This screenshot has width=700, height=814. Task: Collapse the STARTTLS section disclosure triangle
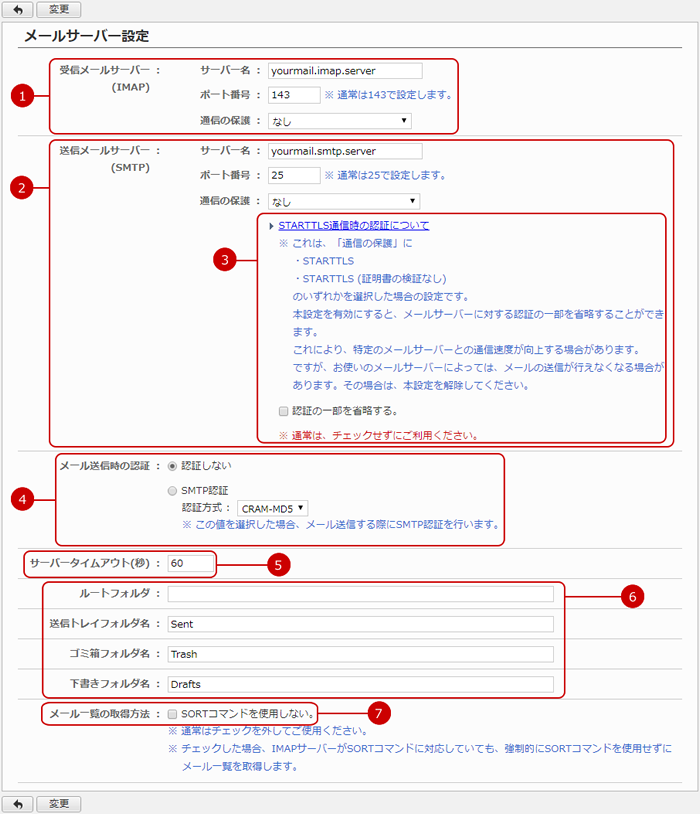pos(271,226)
